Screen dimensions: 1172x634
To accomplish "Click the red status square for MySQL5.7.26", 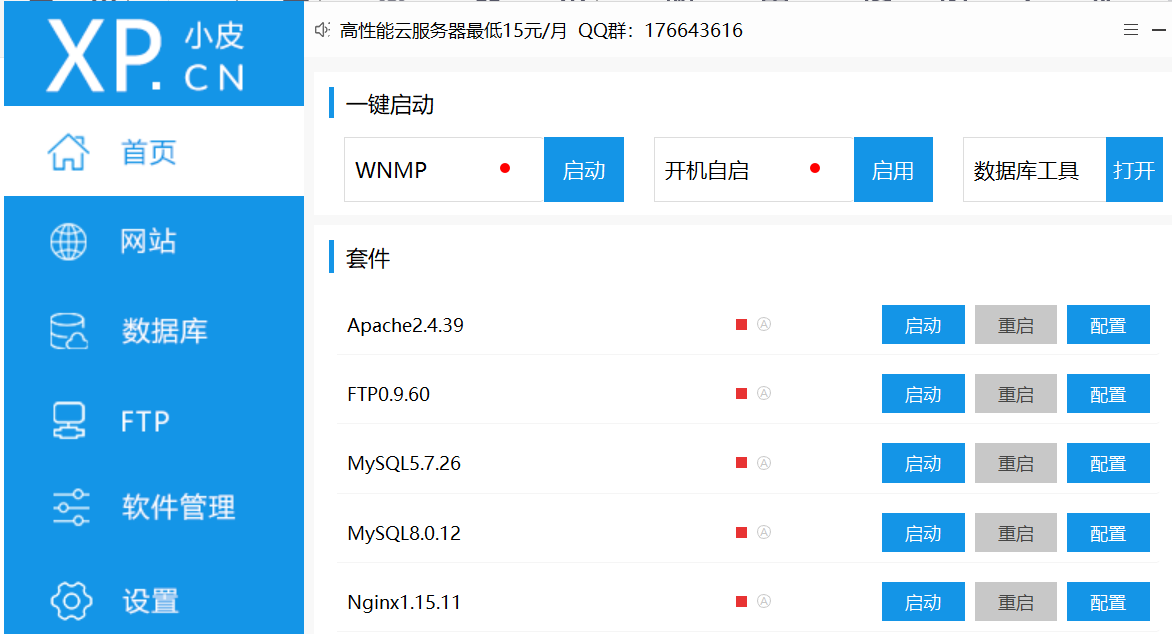I will point(741,463).
